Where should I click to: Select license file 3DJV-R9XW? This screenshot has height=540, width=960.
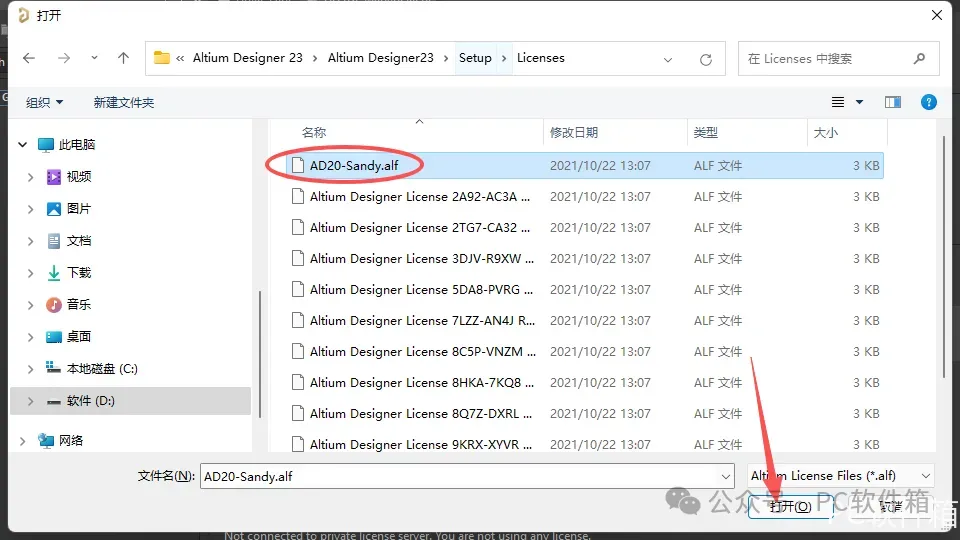(585, 258)
